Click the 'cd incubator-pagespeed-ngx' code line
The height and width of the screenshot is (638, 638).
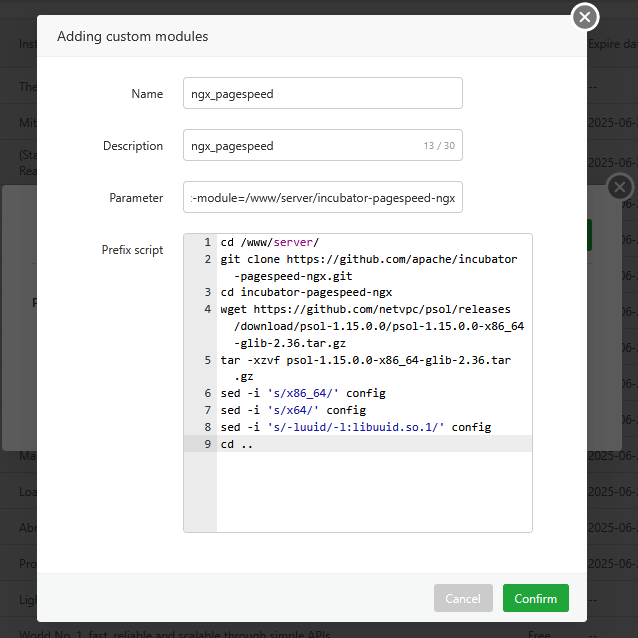(306, 293)
